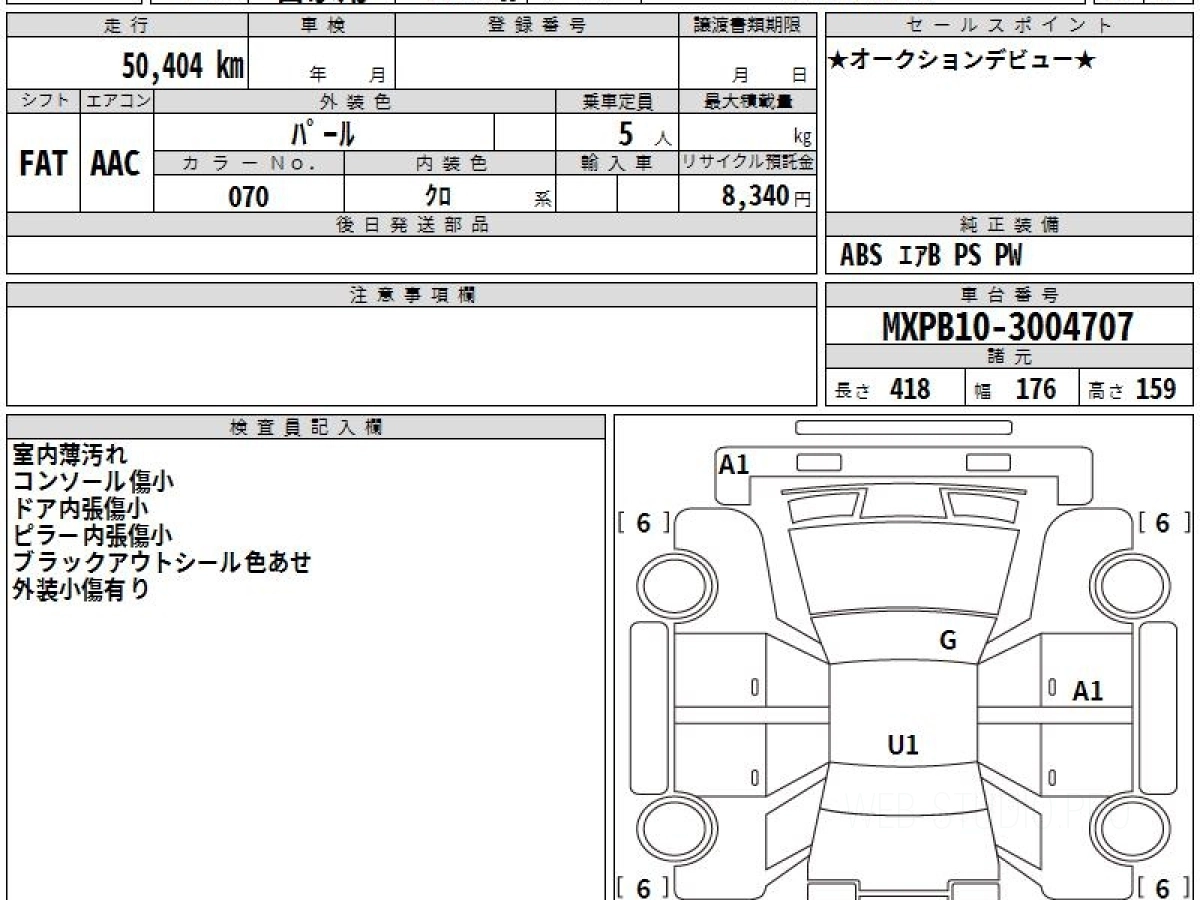The image size is (1200, 900).
Task: Click the 譲渡書類期限 header label
Action: [x=748, y=26]
